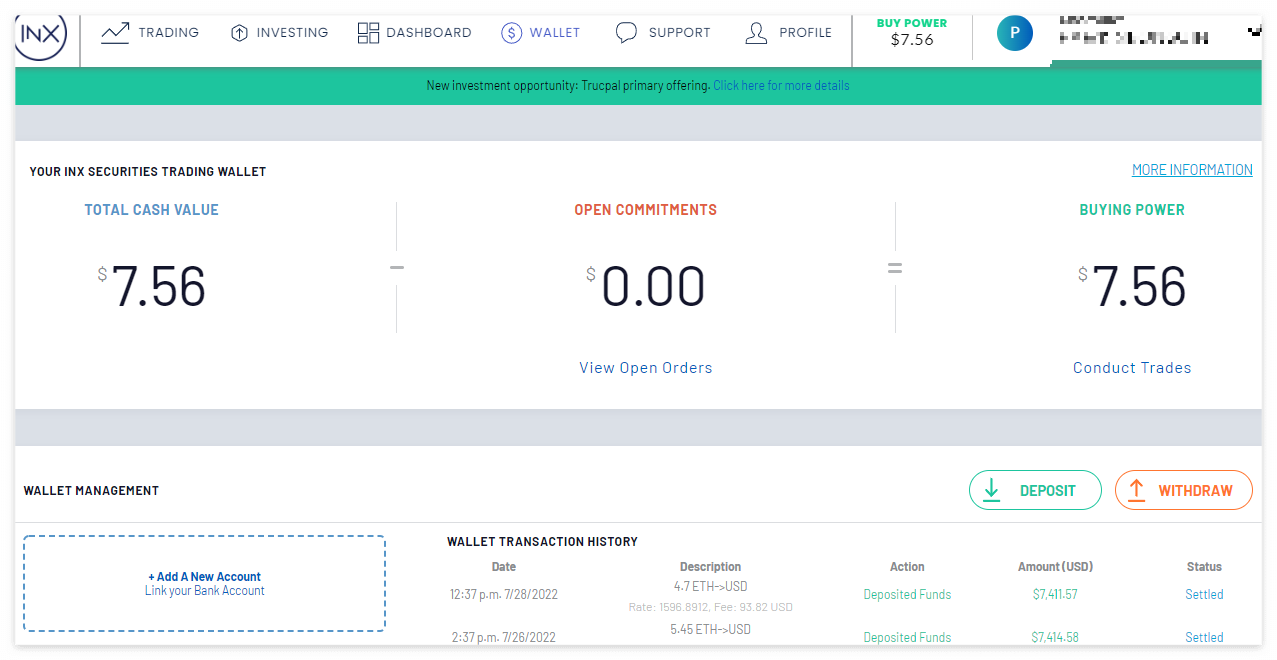
Task: Click Add A New Account
Action: (x=204, y=577)
